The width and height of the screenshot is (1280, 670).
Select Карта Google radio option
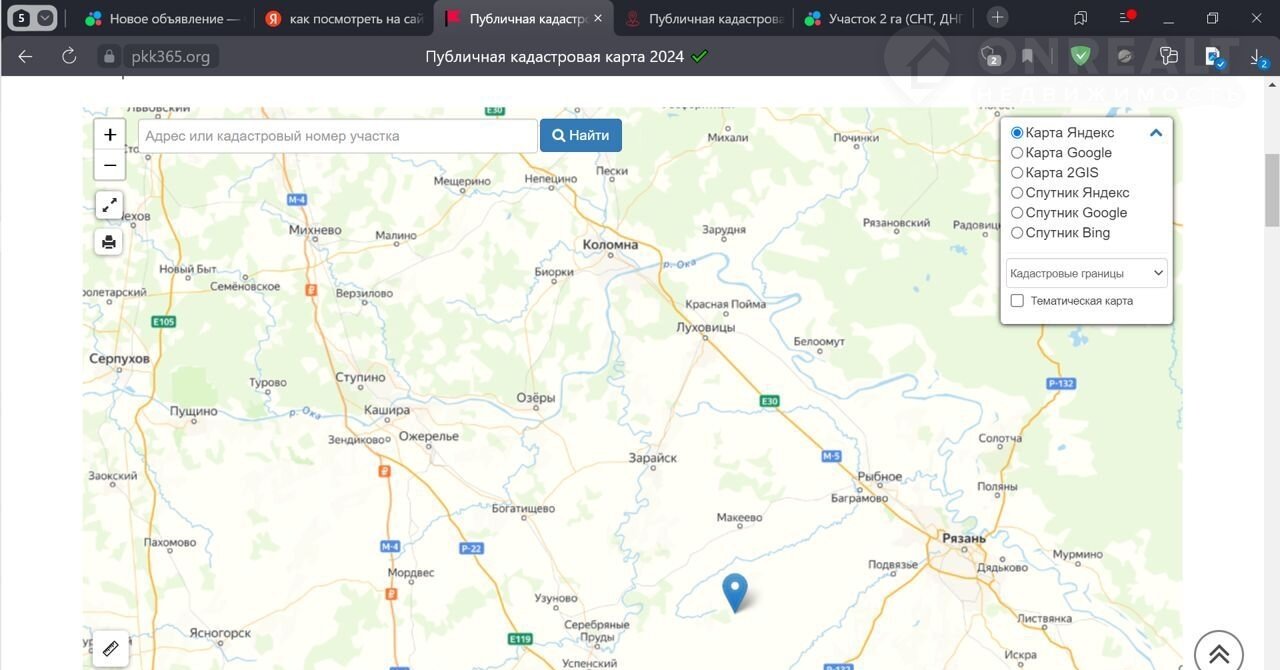(x=1017, y=153)
